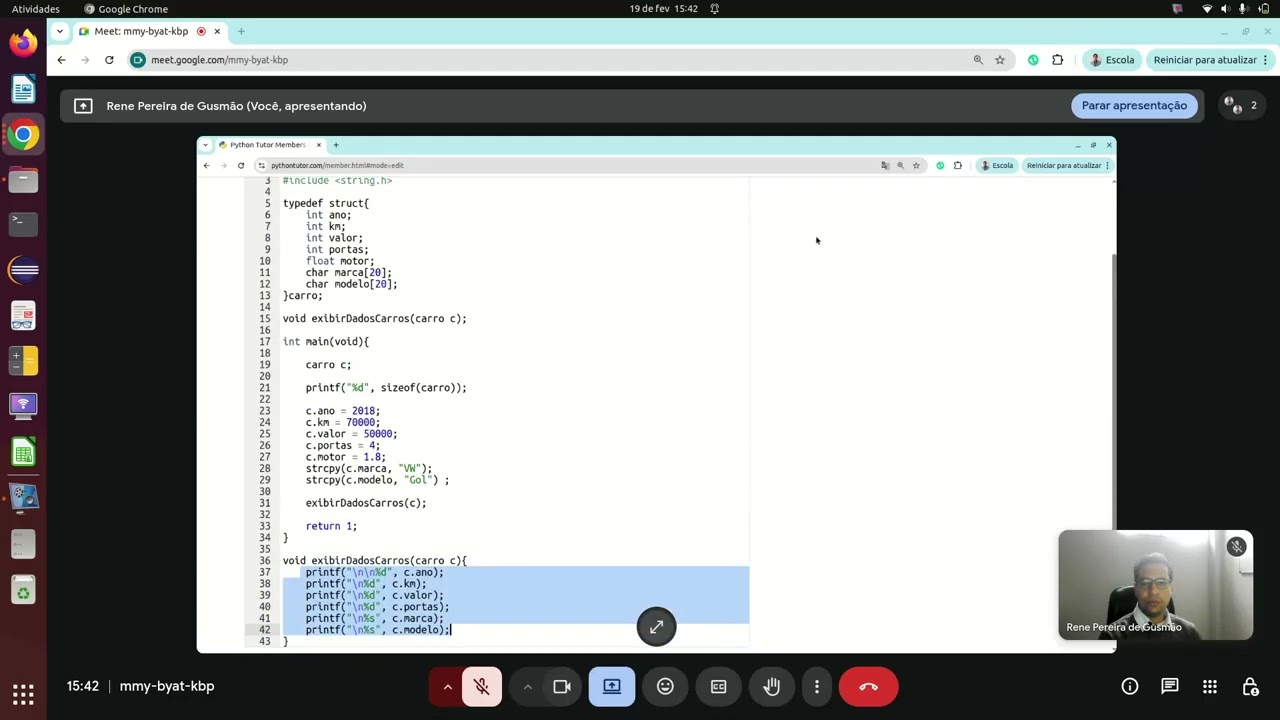Open Escola profile button
The image size is (1280, 720).
tap(1112, 60)
